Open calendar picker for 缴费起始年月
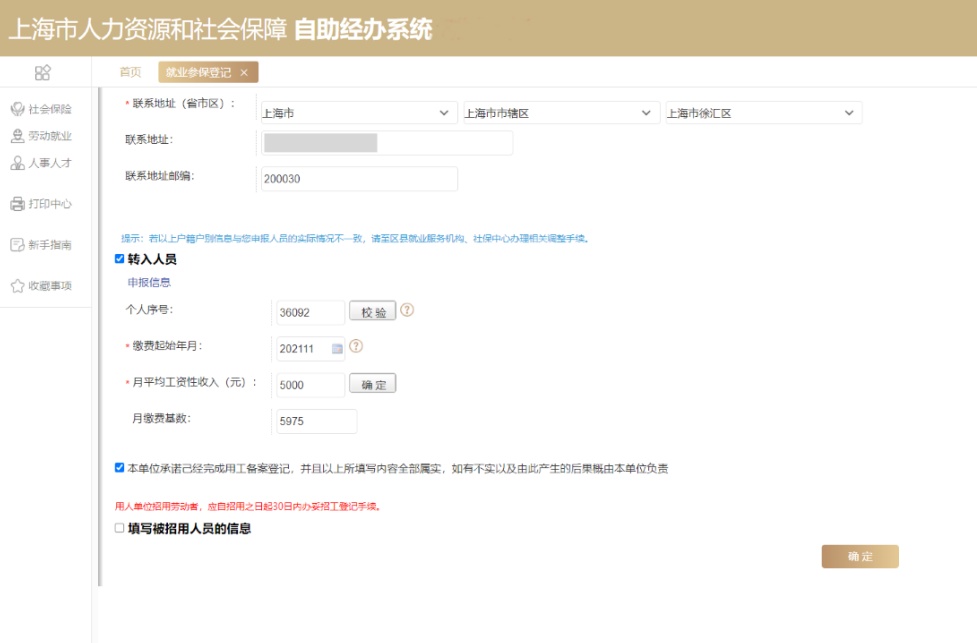 [337, 348]
